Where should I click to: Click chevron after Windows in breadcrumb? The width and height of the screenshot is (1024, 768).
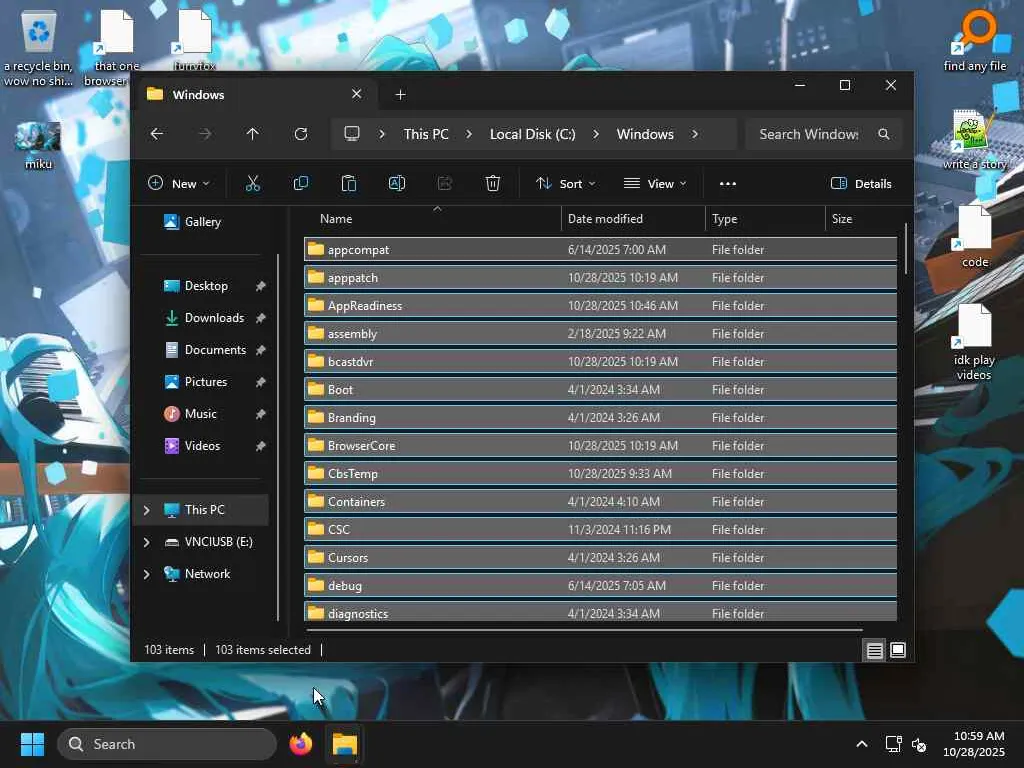[x=695, y=134]
